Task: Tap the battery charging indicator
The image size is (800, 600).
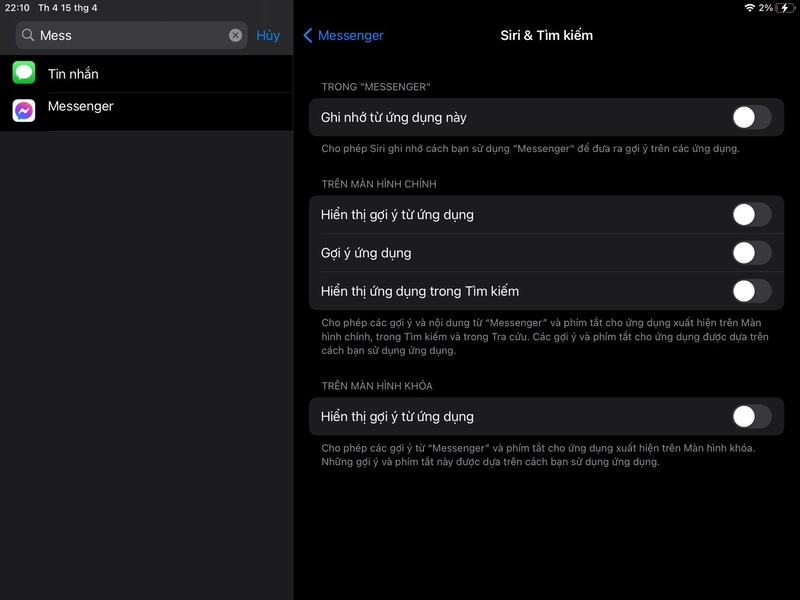Action: 785,8
